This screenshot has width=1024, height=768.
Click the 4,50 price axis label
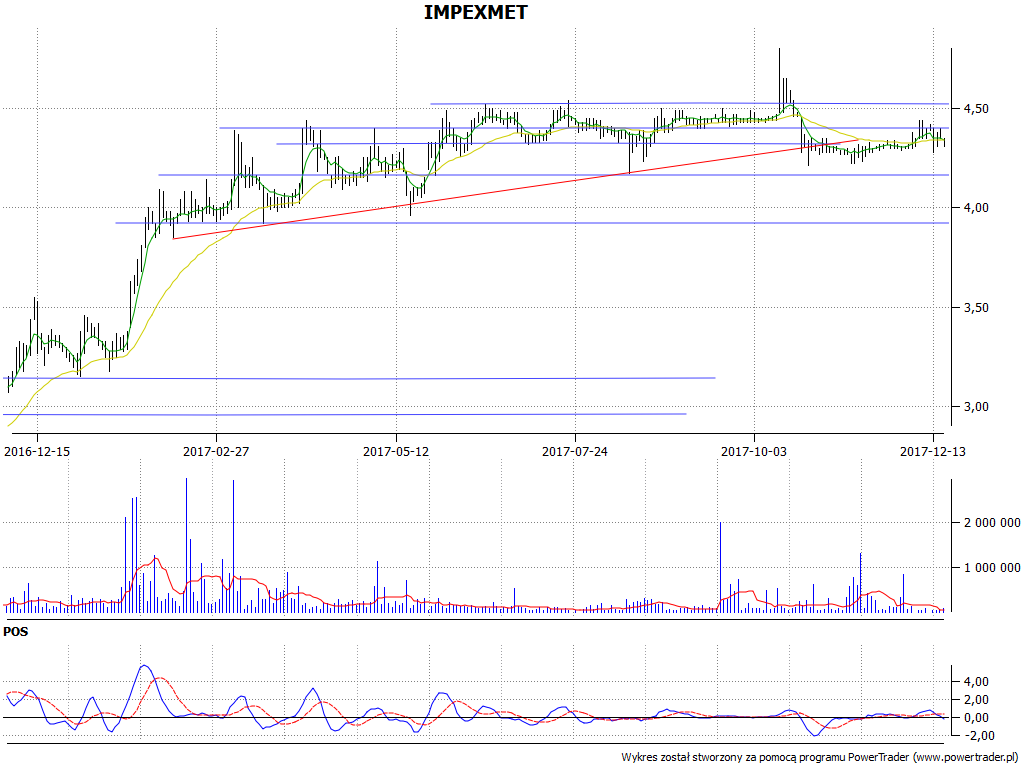(975, 108)
